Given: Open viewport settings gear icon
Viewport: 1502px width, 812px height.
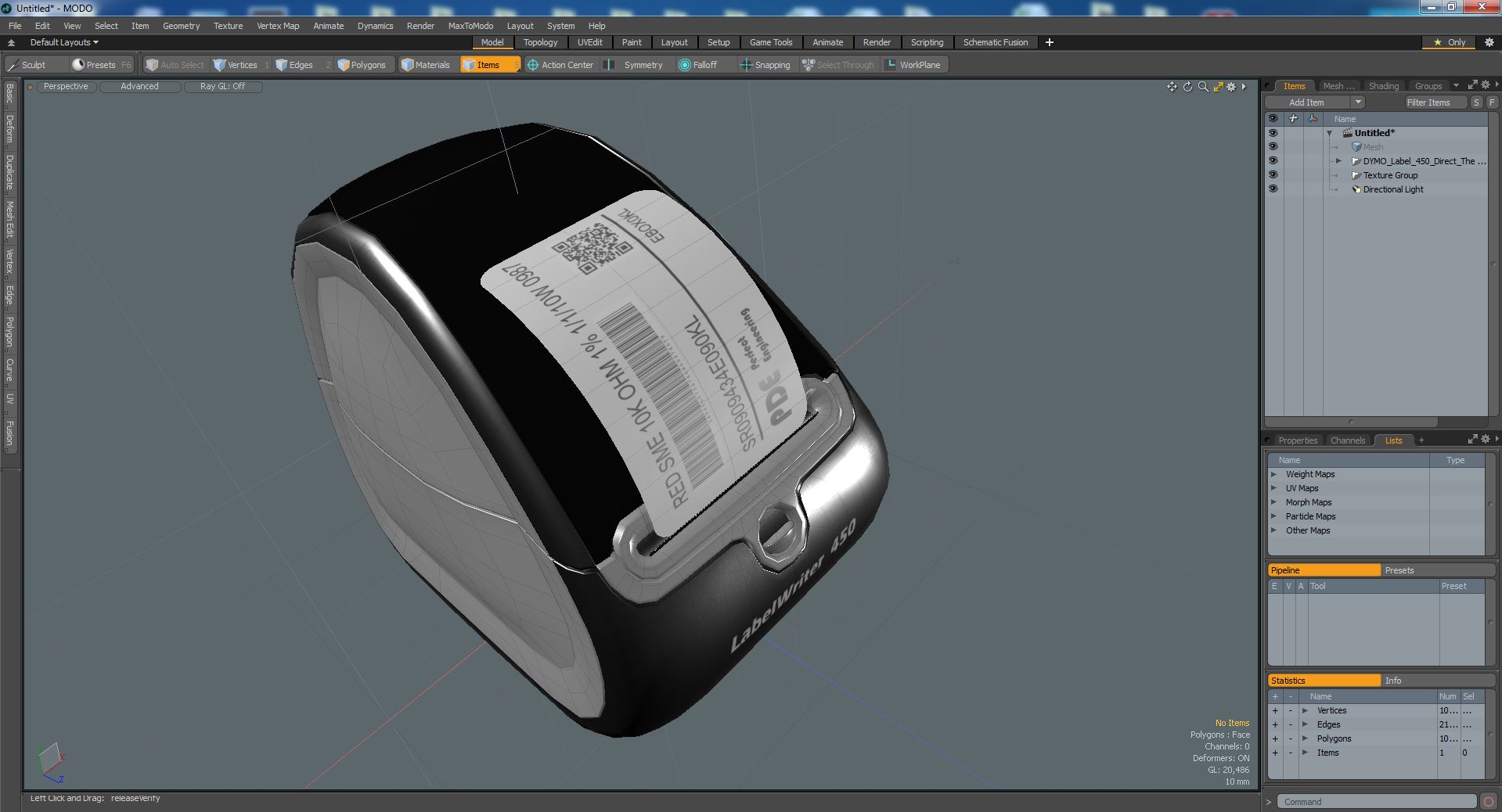Looking at the screenshot, I should coord(1231,87).
